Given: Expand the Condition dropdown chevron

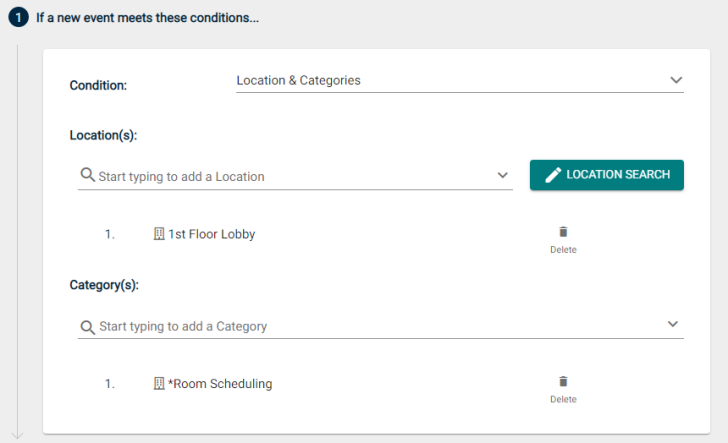Looking at the screenshot, I should click(x=676, y=80).
